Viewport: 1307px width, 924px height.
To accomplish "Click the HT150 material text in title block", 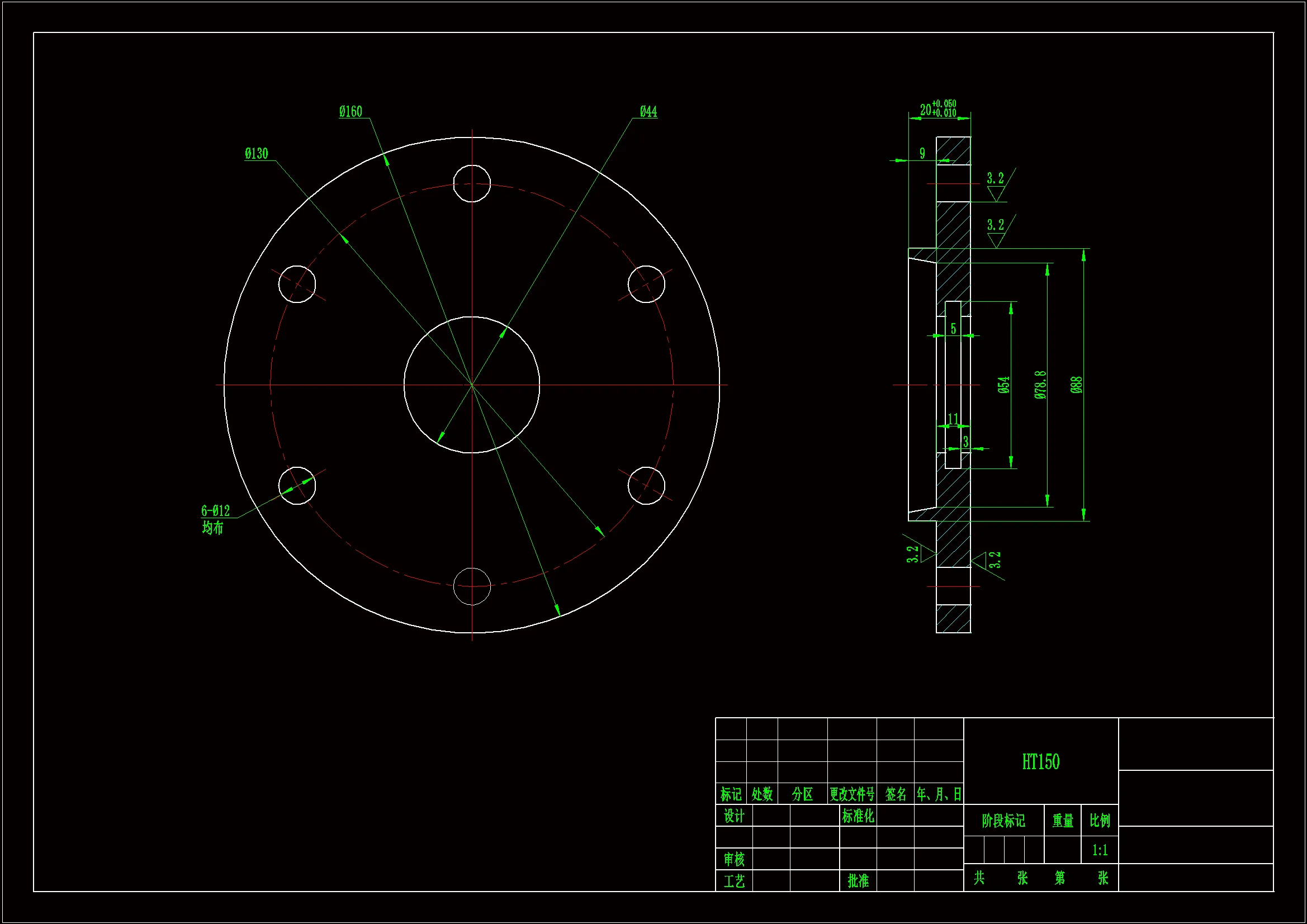I will click(x=1040, y=762).
